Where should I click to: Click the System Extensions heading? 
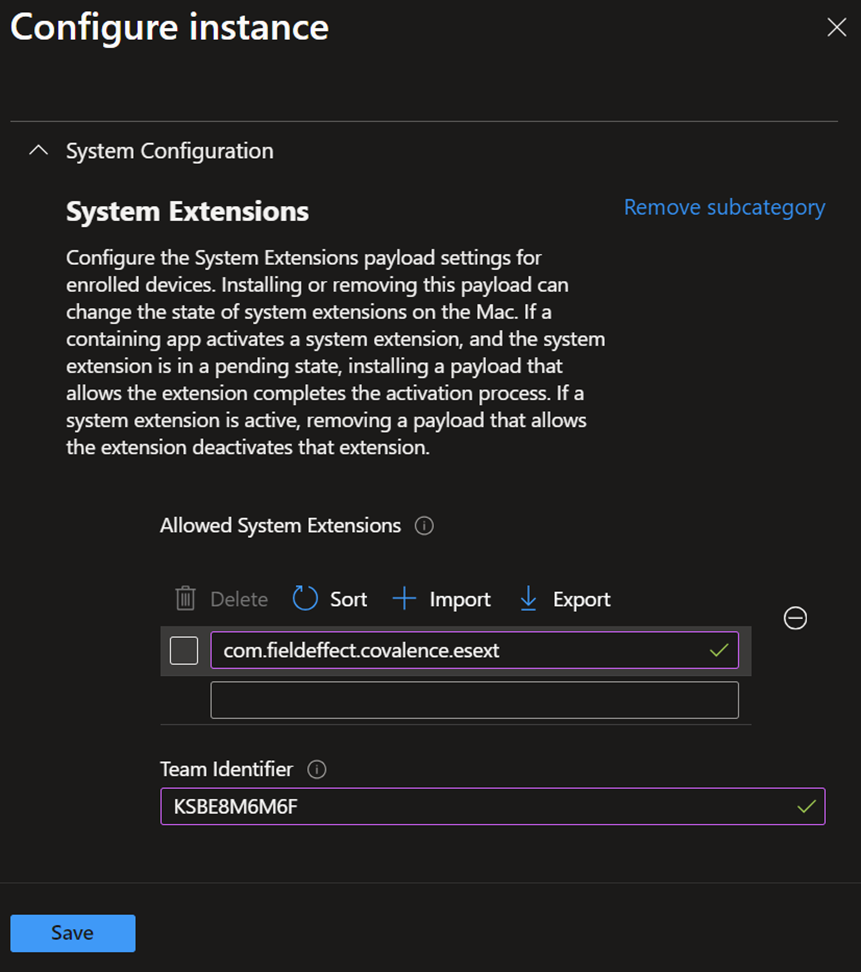coord(187,211)
